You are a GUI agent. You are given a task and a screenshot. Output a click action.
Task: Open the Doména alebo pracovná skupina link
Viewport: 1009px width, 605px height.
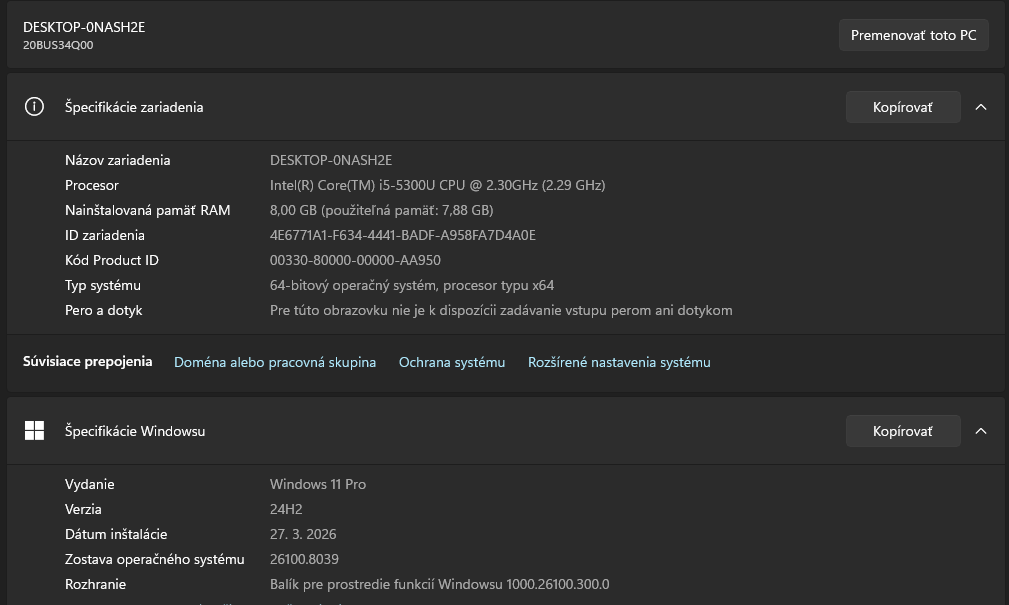275,362
